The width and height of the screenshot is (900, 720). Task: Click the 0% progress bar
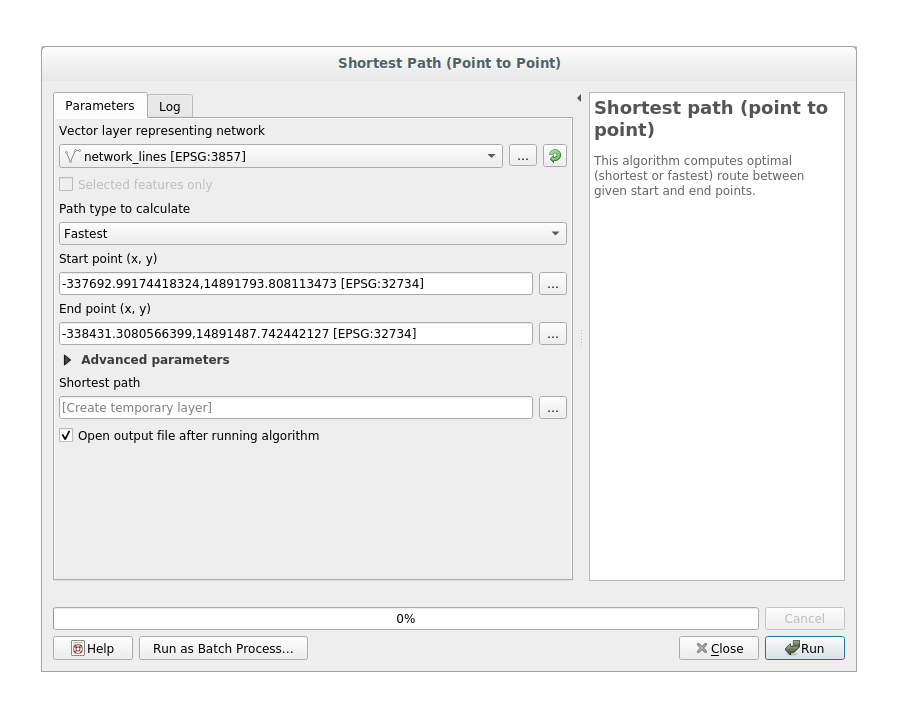point(405,619)
